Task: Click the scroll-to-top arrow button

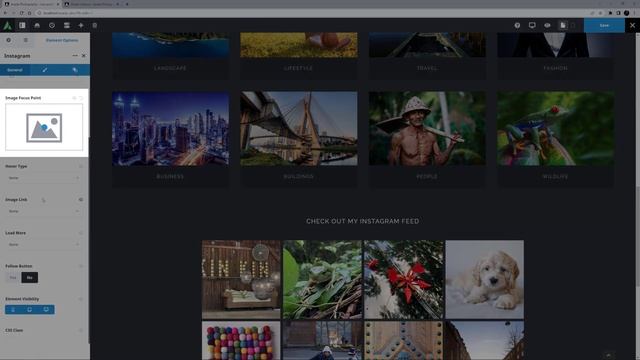Action: [609, 356]
